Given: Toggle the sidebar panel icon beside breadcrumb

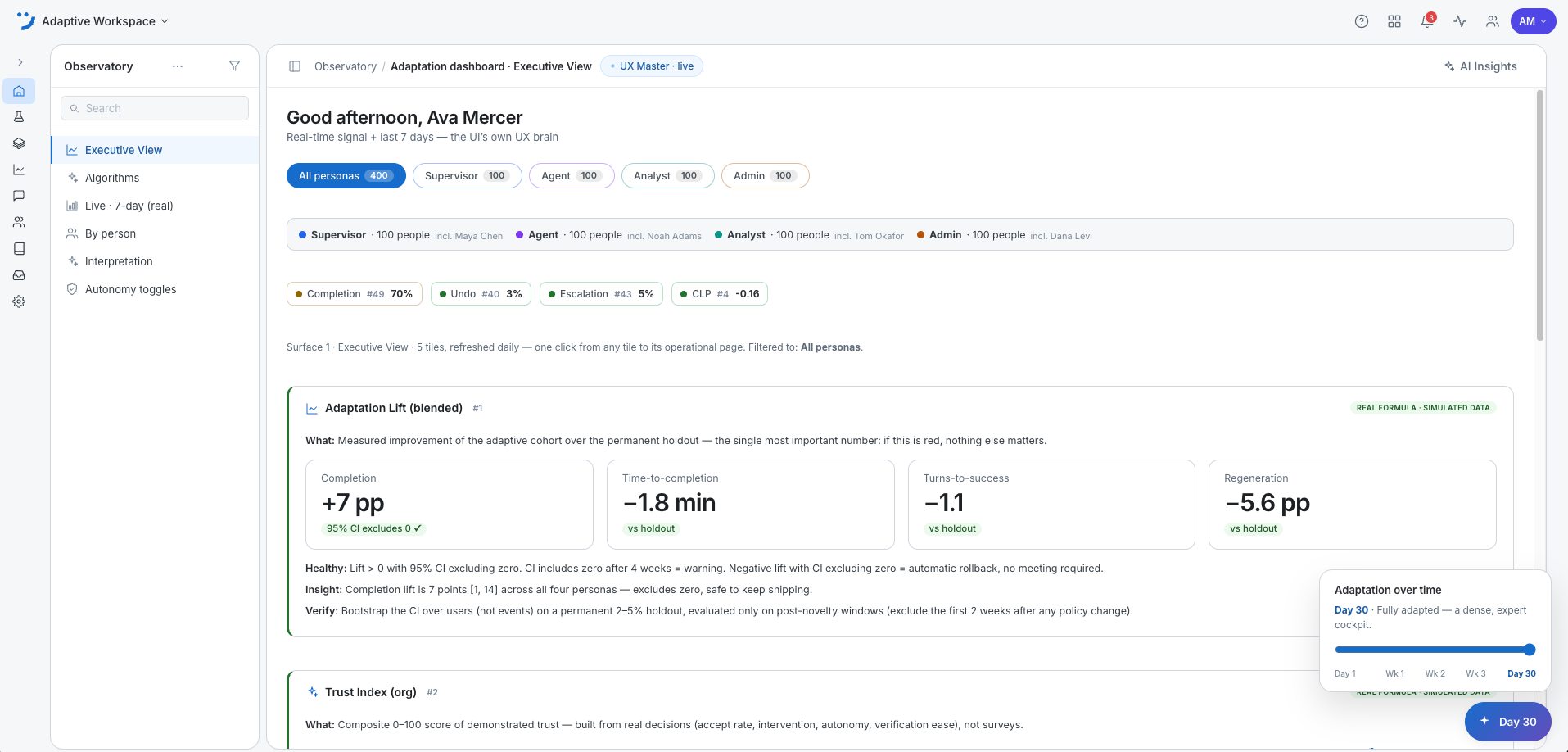Looking at the screenshot, I should point(295,66).
